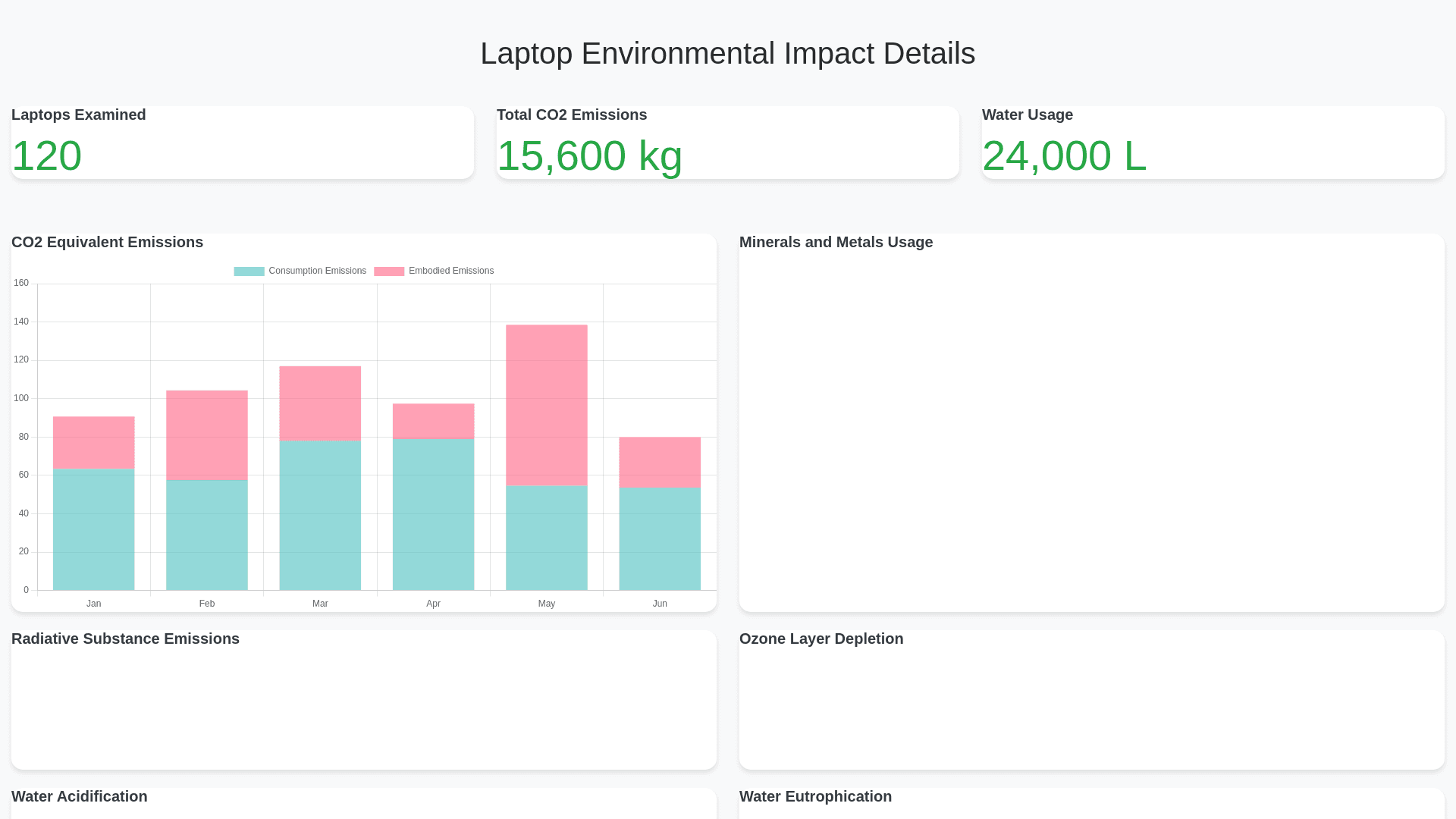Click April consumption emissions bar
The image size is (1456, 819).
click(433, 515)
